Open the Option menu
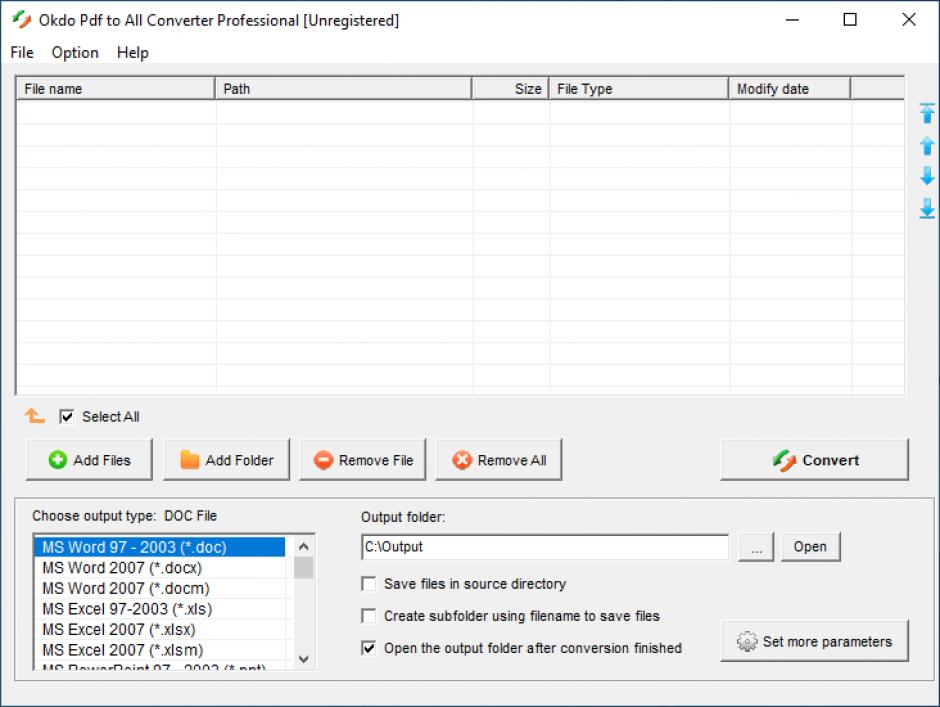The height and width of the screenshot is (707, 940). pos(75,53)
